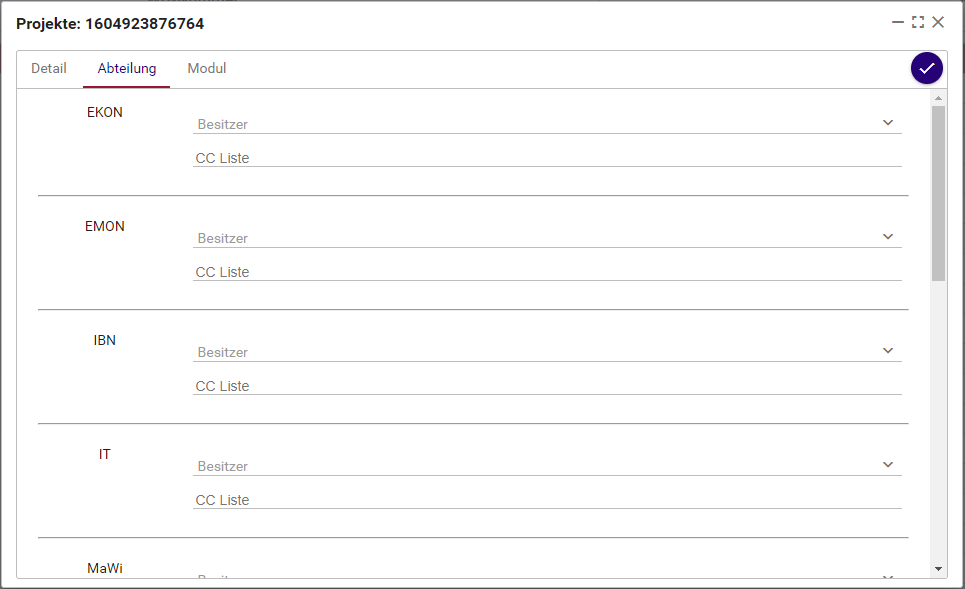Select the Abteilung tab
Viewport: 965px width, 589px height.
[127, 69]
